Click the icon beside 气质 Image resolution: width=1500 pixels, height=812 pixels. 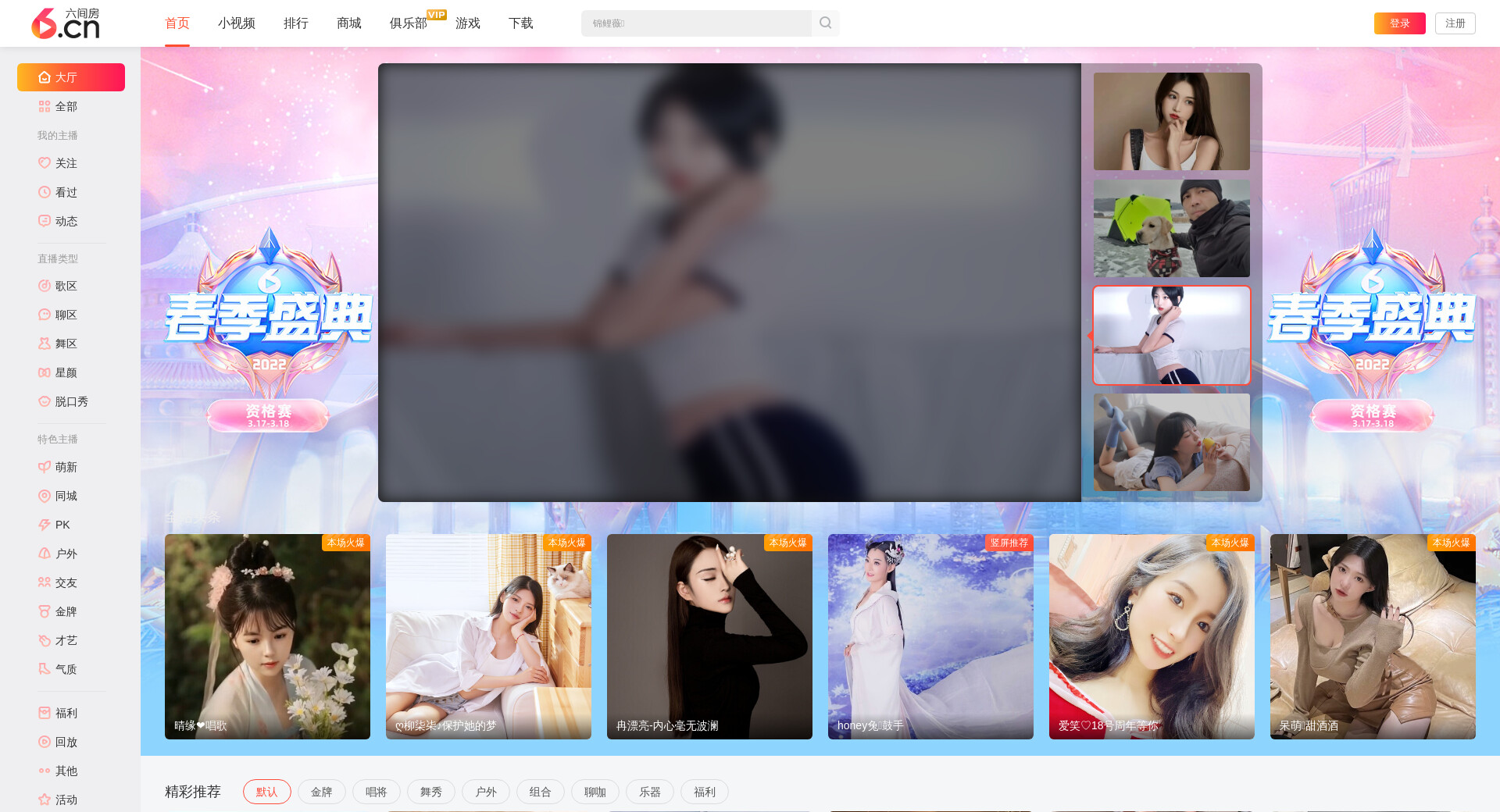(45, 669)
